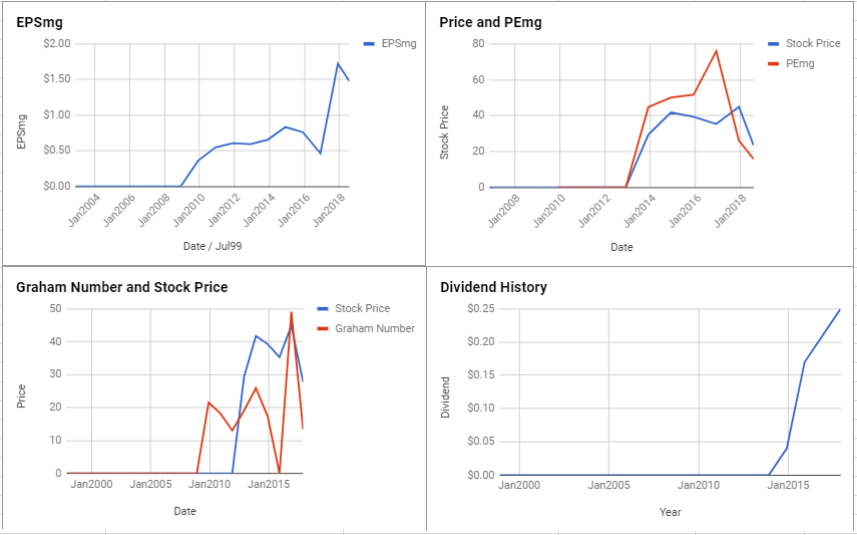Click the Jan2005 label in Dividend History chart
The image size is (857, 535).
pos(609,485)
